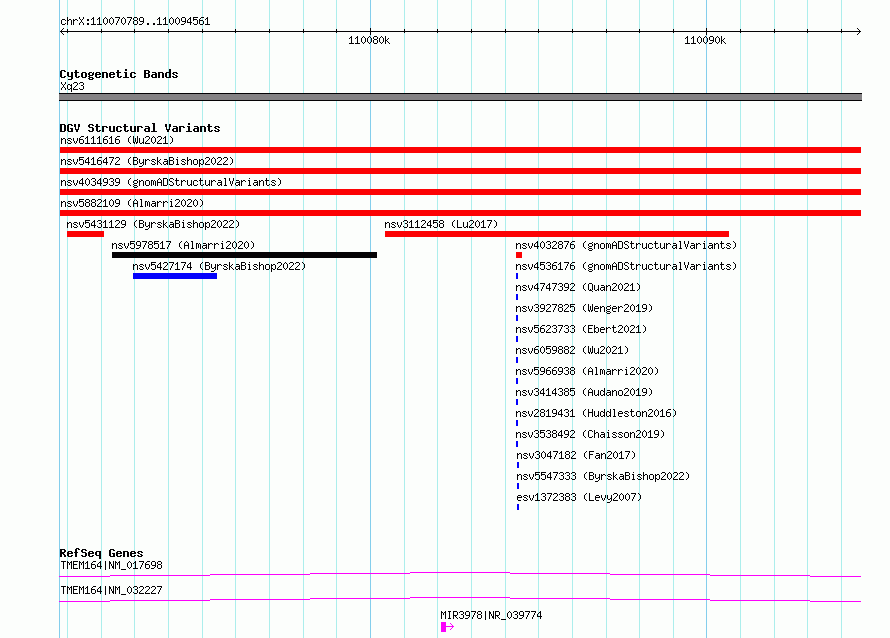890x638 pixels.
Task: Click nsv3538492 (Chaisson2019) variant label
Action: pos(590,434)
